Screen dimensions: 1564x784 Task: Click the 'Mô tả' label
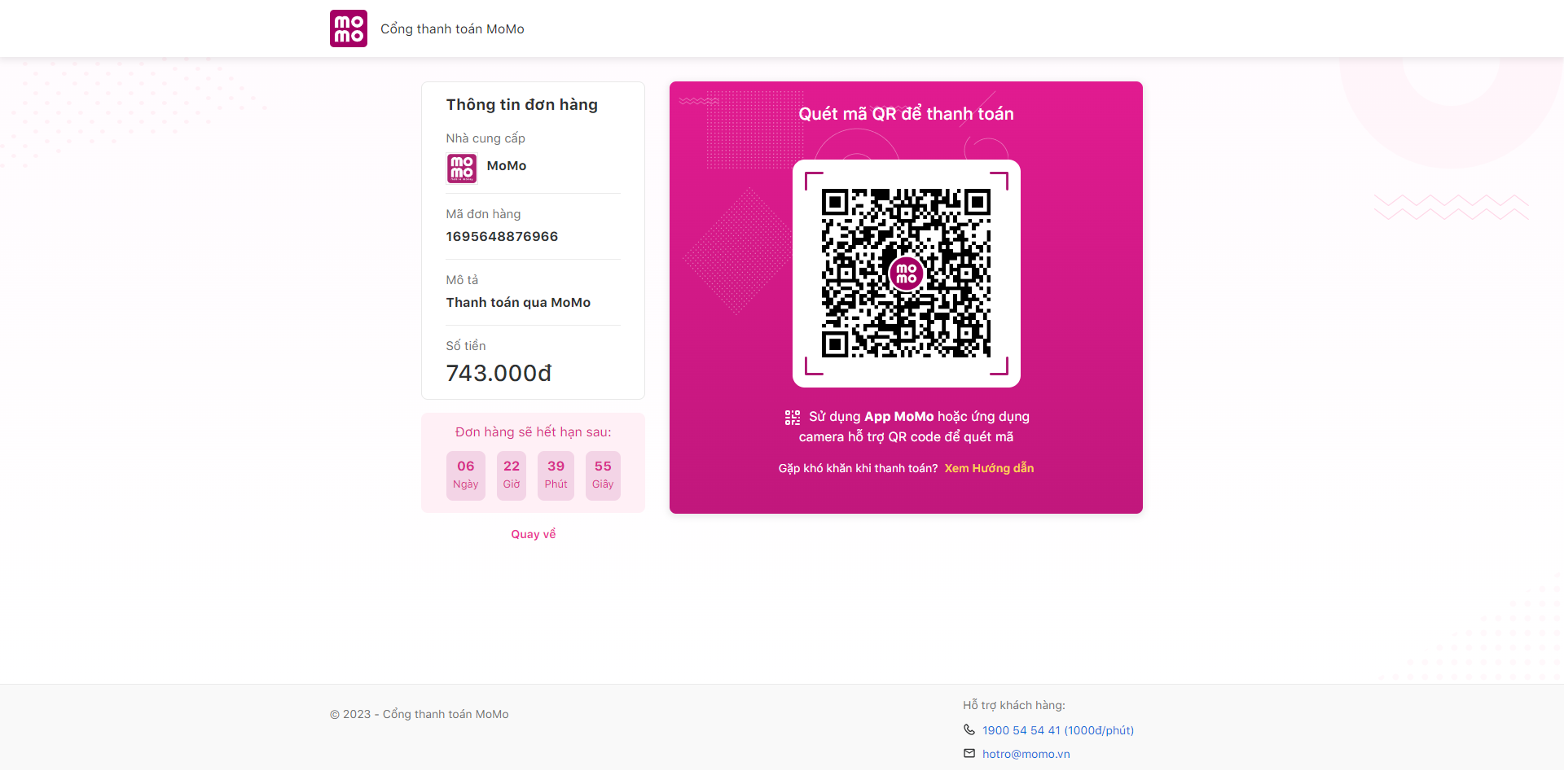462,280
